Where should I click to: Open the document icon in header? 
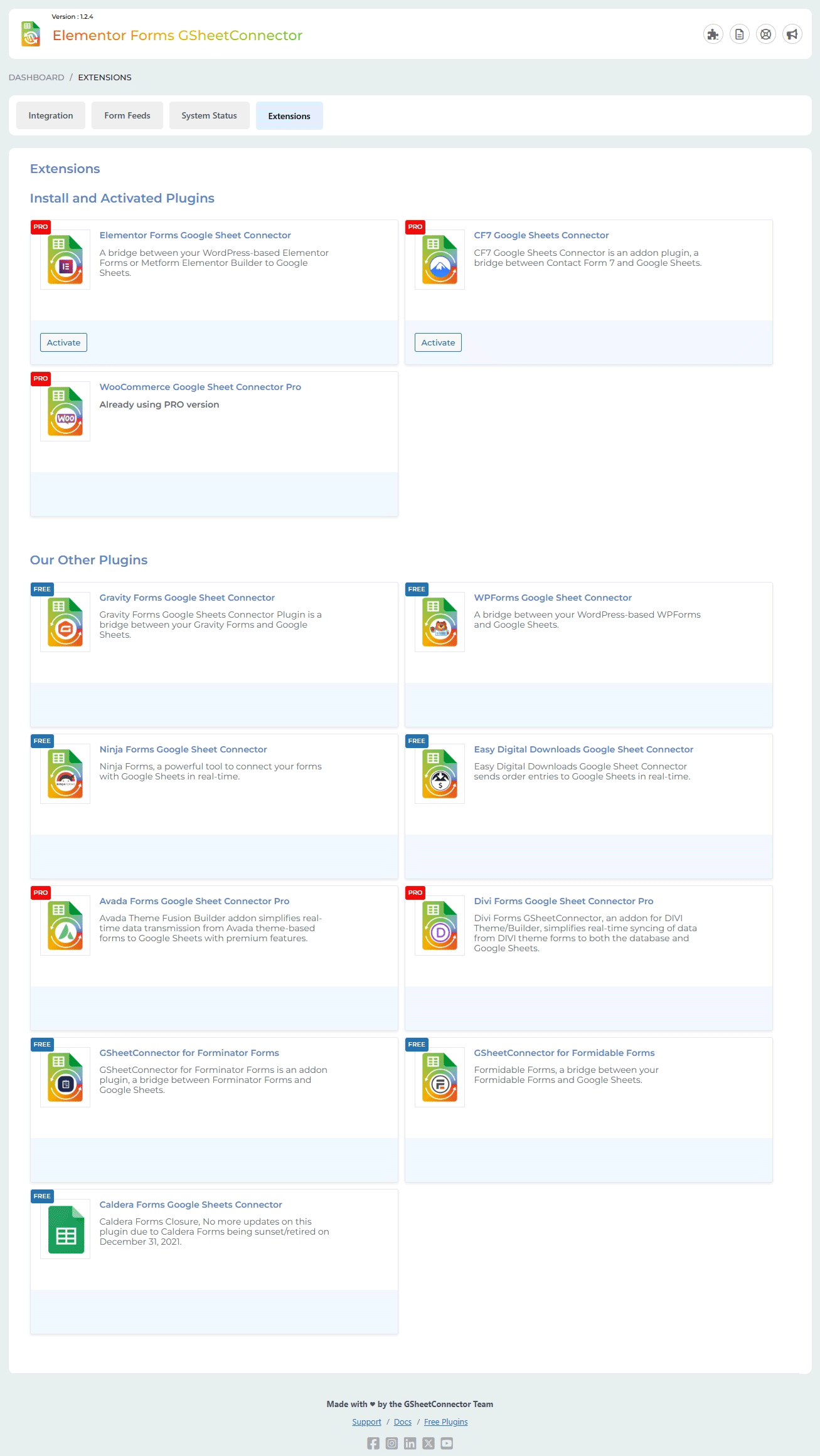click(x=739, y=34)
